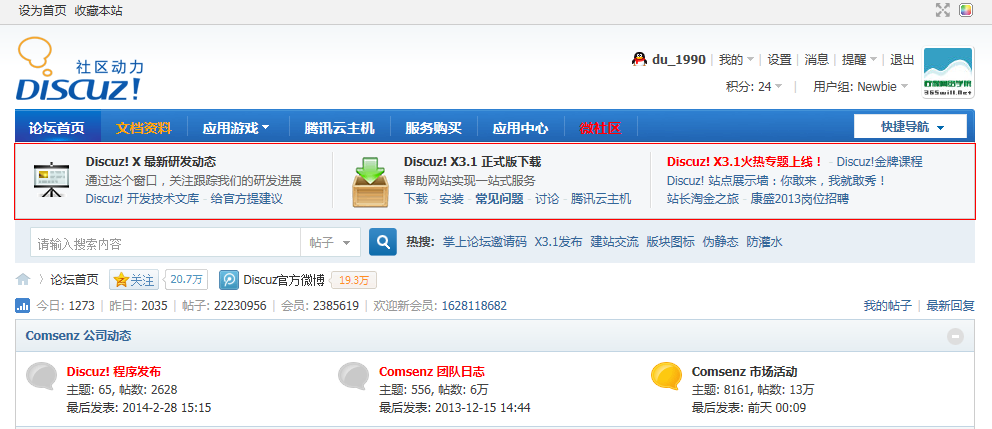Click 收藏本站 link
992x429 pixels.
tap(99, 11)
